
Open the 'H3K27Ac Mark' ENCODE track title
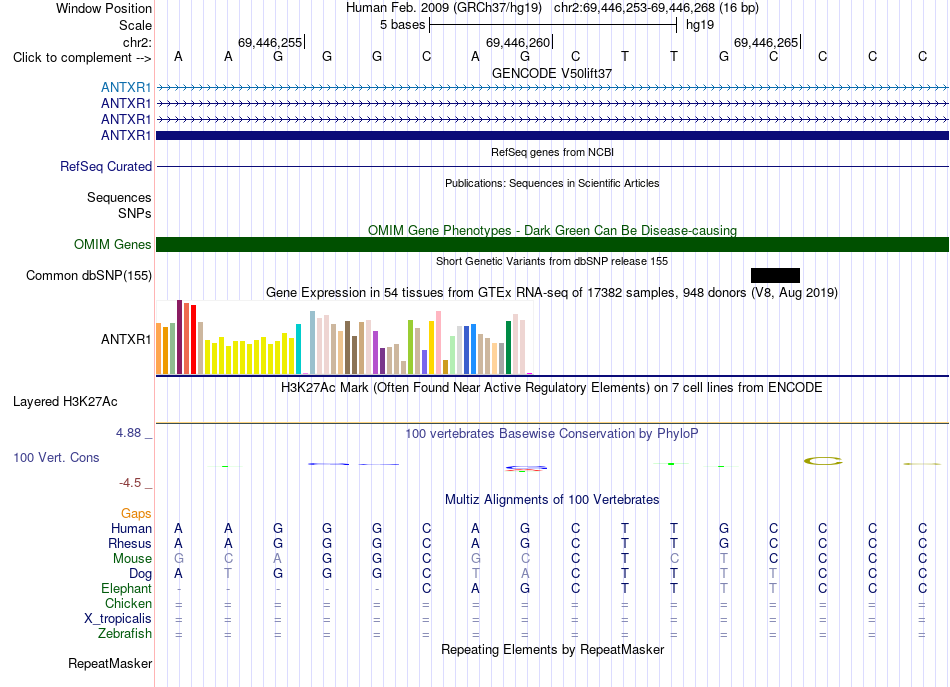click(x=552, y=388)
